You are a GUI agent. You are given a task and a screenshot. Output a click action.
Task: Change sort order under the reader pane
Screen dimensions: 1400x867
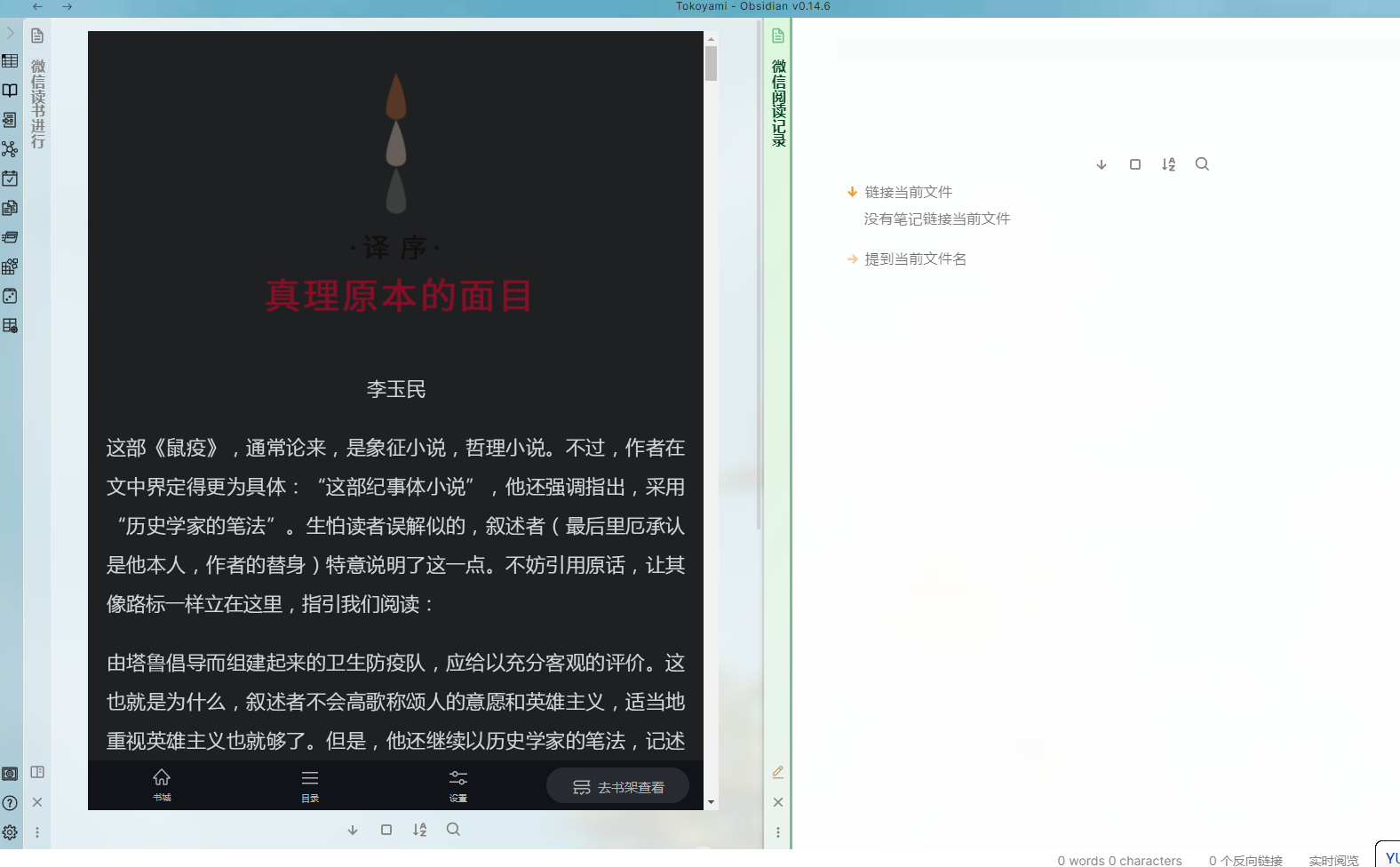(420, 830)
